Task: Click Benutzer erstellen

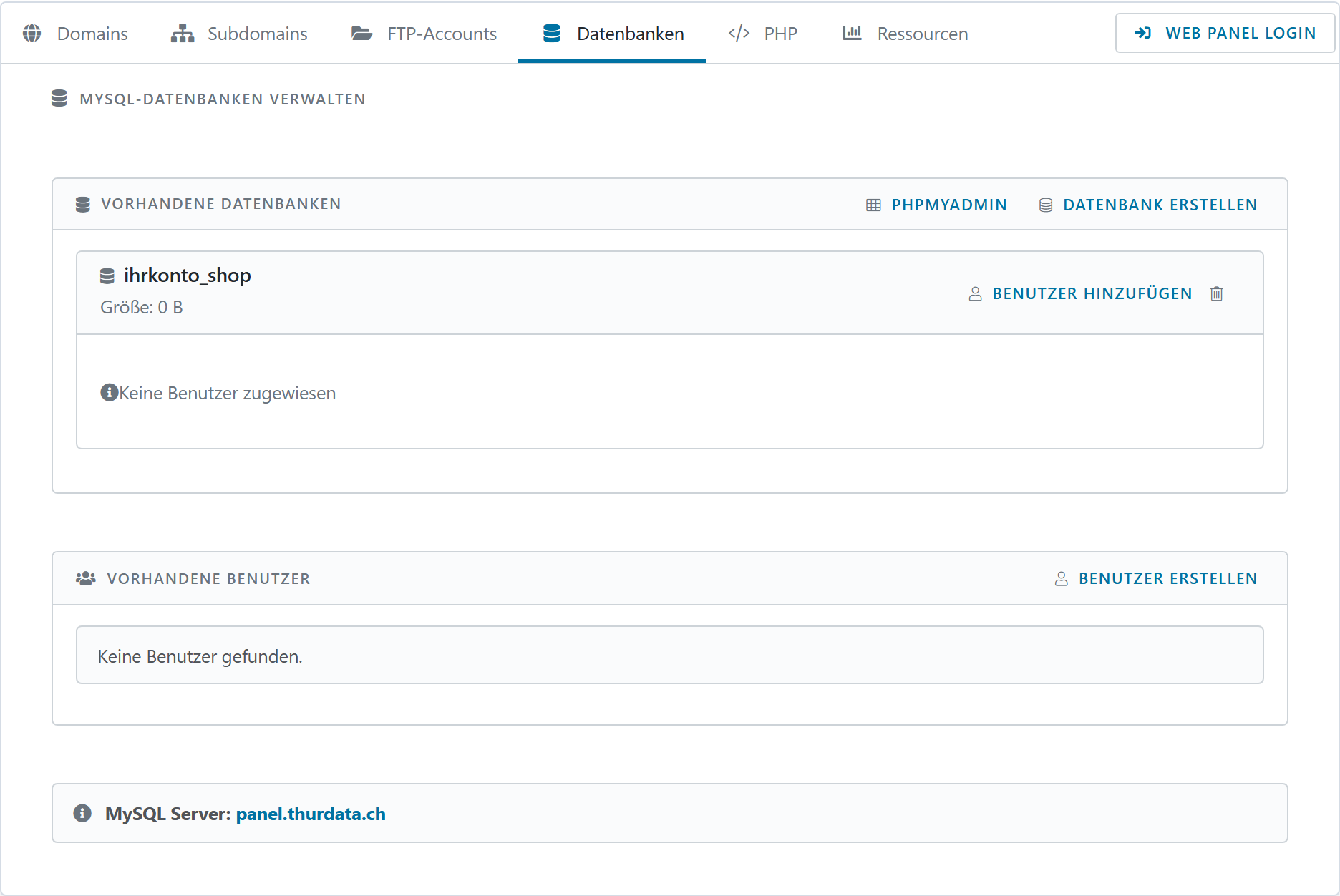Action: click(x=1156, y=578)
